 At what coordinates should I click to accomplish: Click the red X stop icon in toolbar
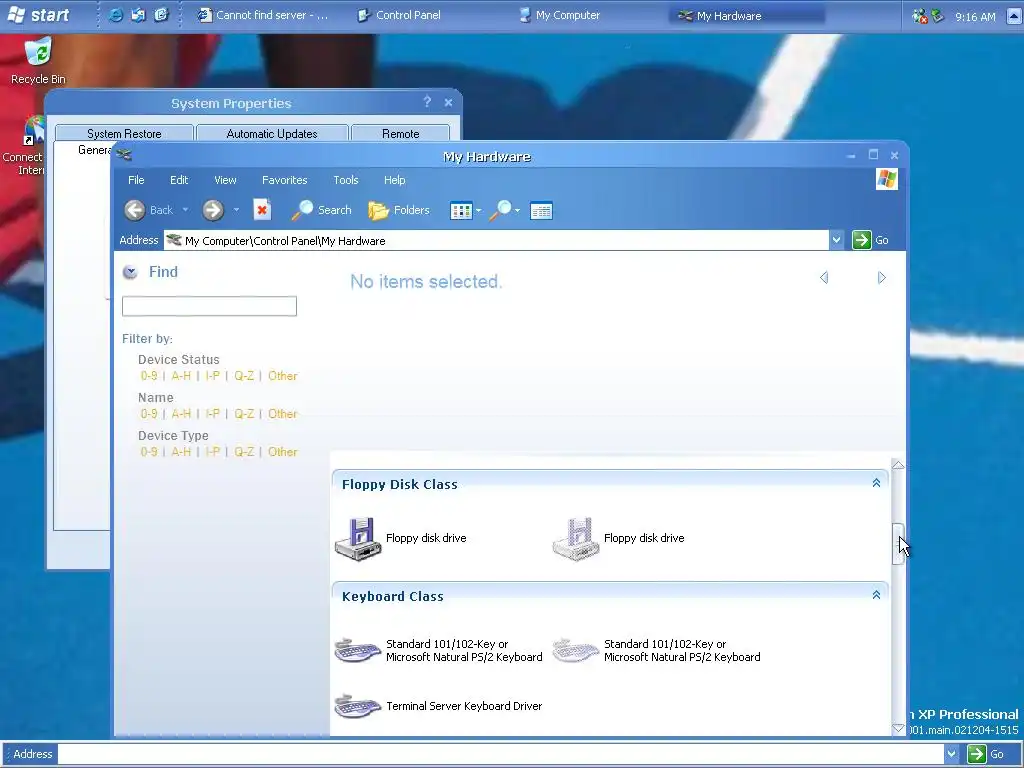[262, 210]
